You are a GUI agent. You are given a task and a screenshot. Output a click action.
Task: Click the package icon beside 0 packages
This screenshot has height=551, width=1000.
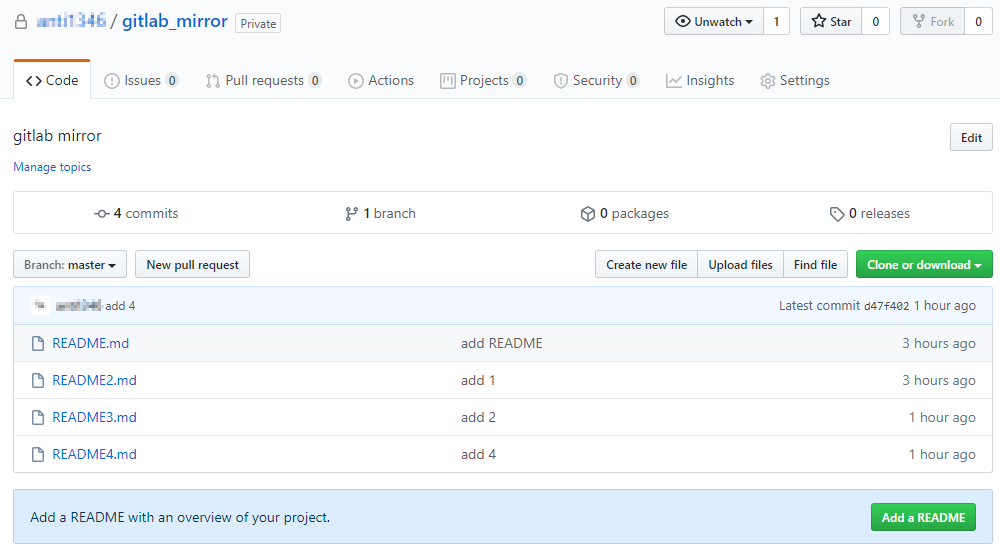[588, 214]
